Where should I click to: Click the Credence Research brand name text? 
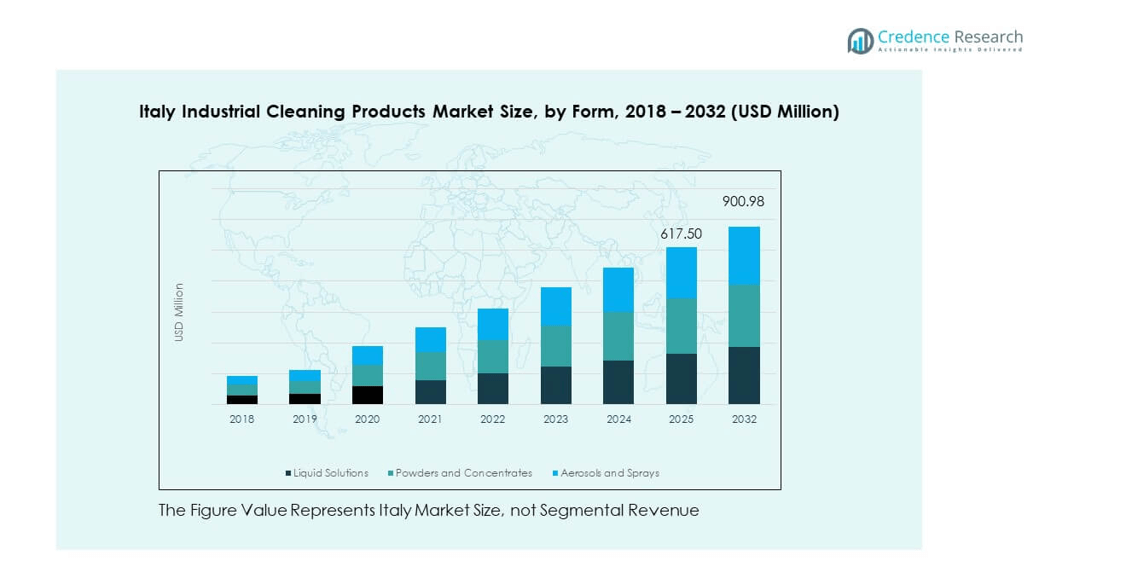(x=949, y=37)
